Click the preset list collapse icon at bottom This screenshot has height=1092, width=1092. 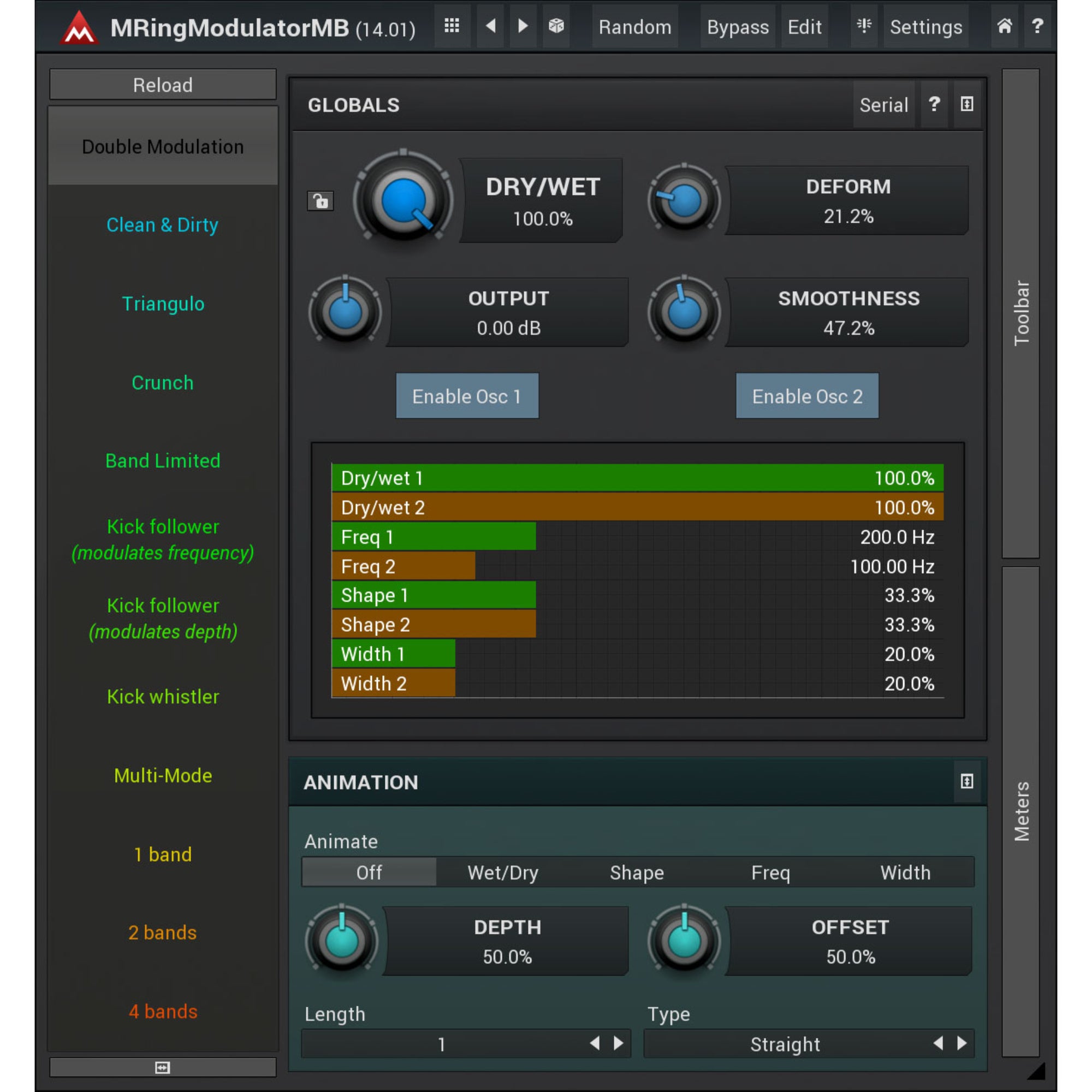click(163, 1067)
